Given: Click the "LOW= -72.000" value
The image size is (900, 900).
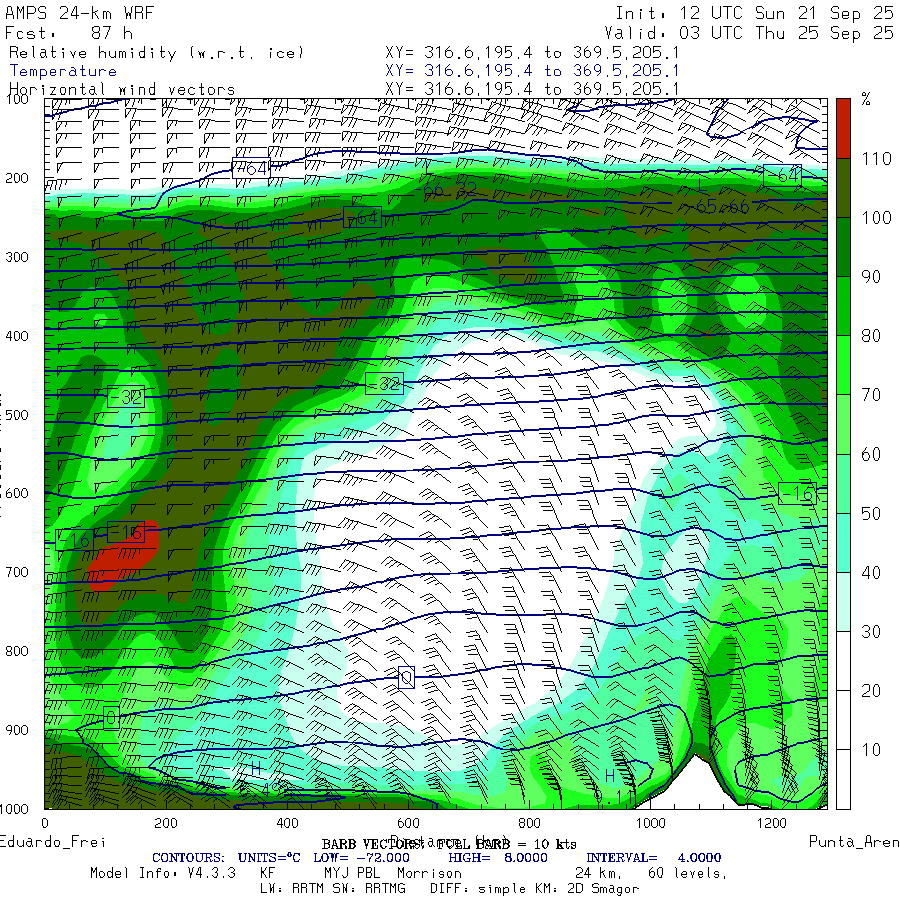Looking at the screenshot, I should (x=361, y=858).
